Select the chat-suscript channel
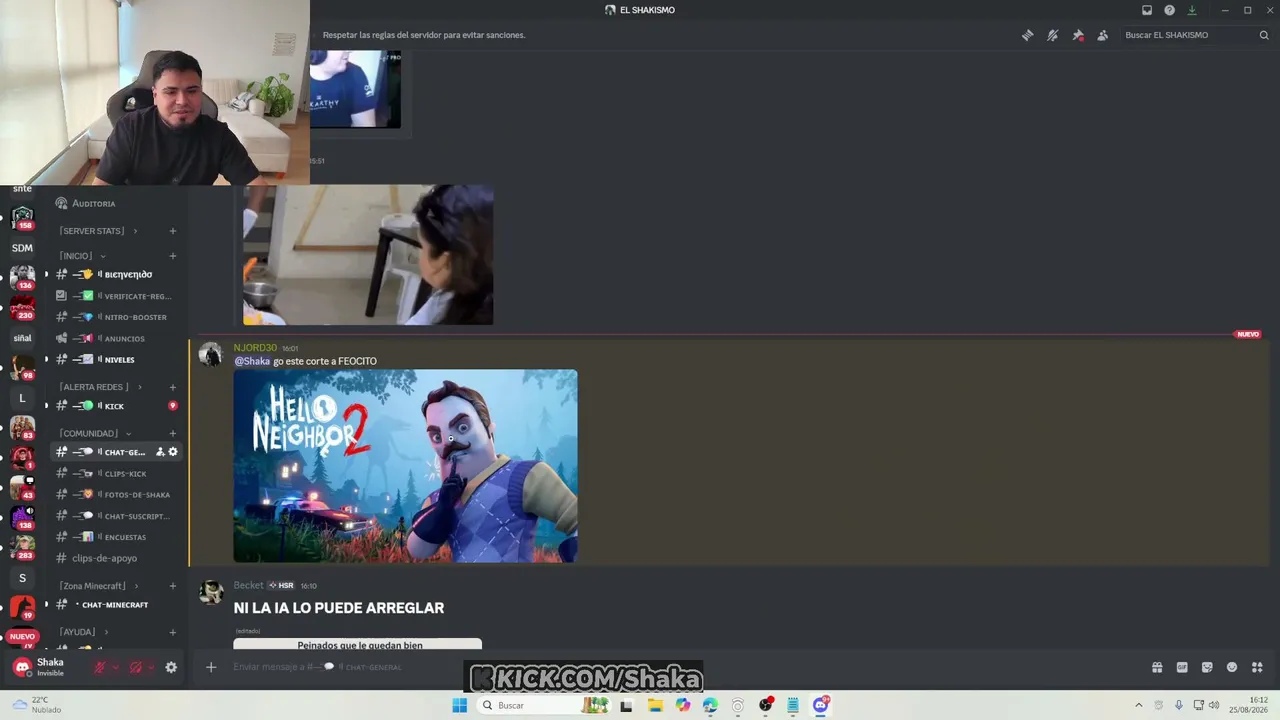1280x720 pixels. 117,516
